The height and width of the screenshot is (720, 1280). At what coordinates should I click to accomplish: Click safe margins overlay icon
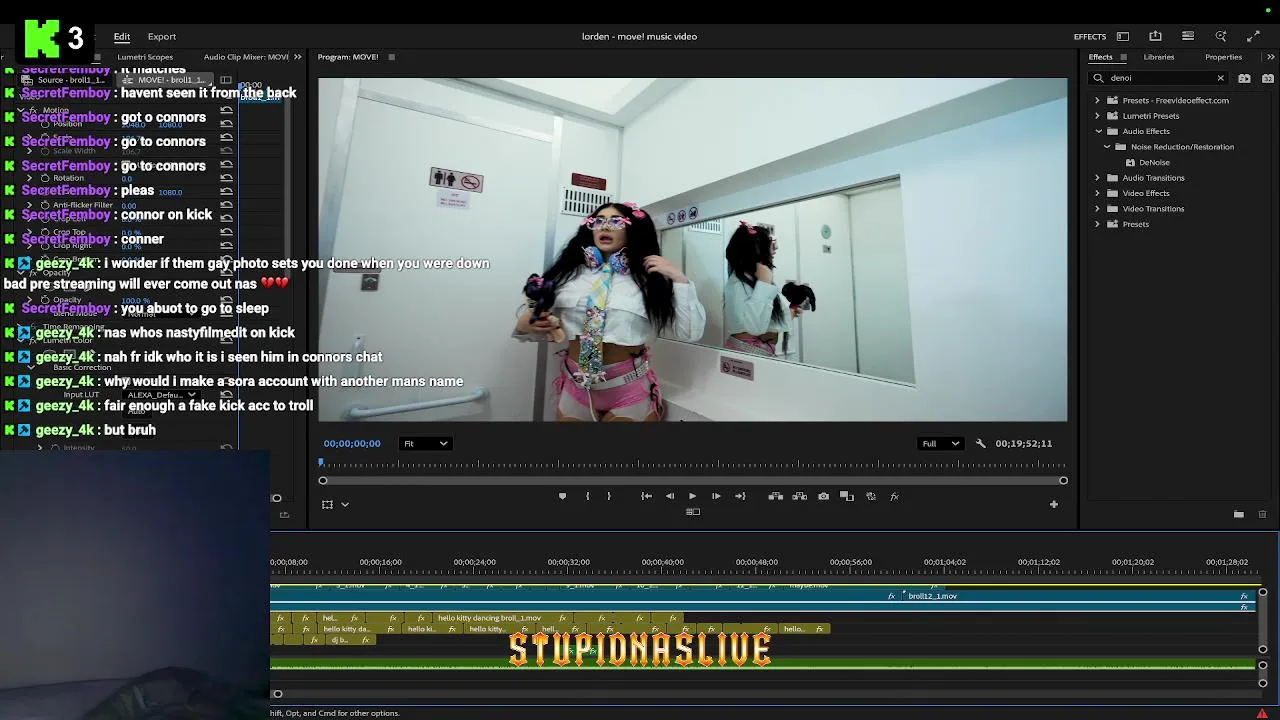tap(327, 505)
